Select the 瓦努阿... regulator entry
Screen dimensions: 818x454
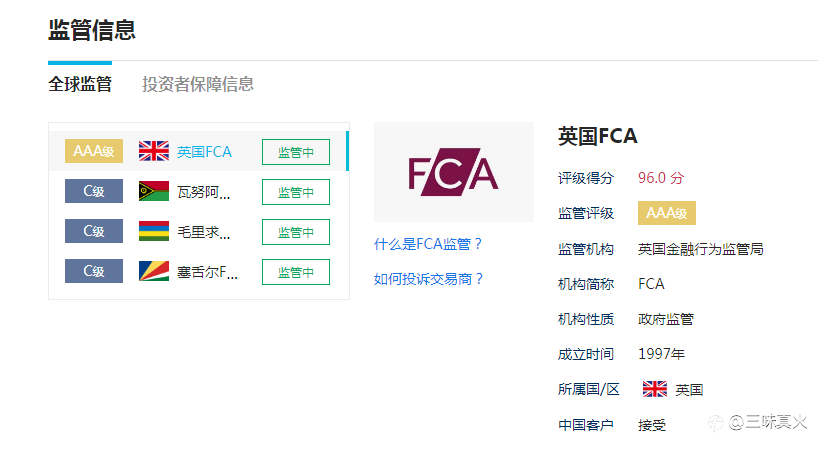tap(203, 192)
